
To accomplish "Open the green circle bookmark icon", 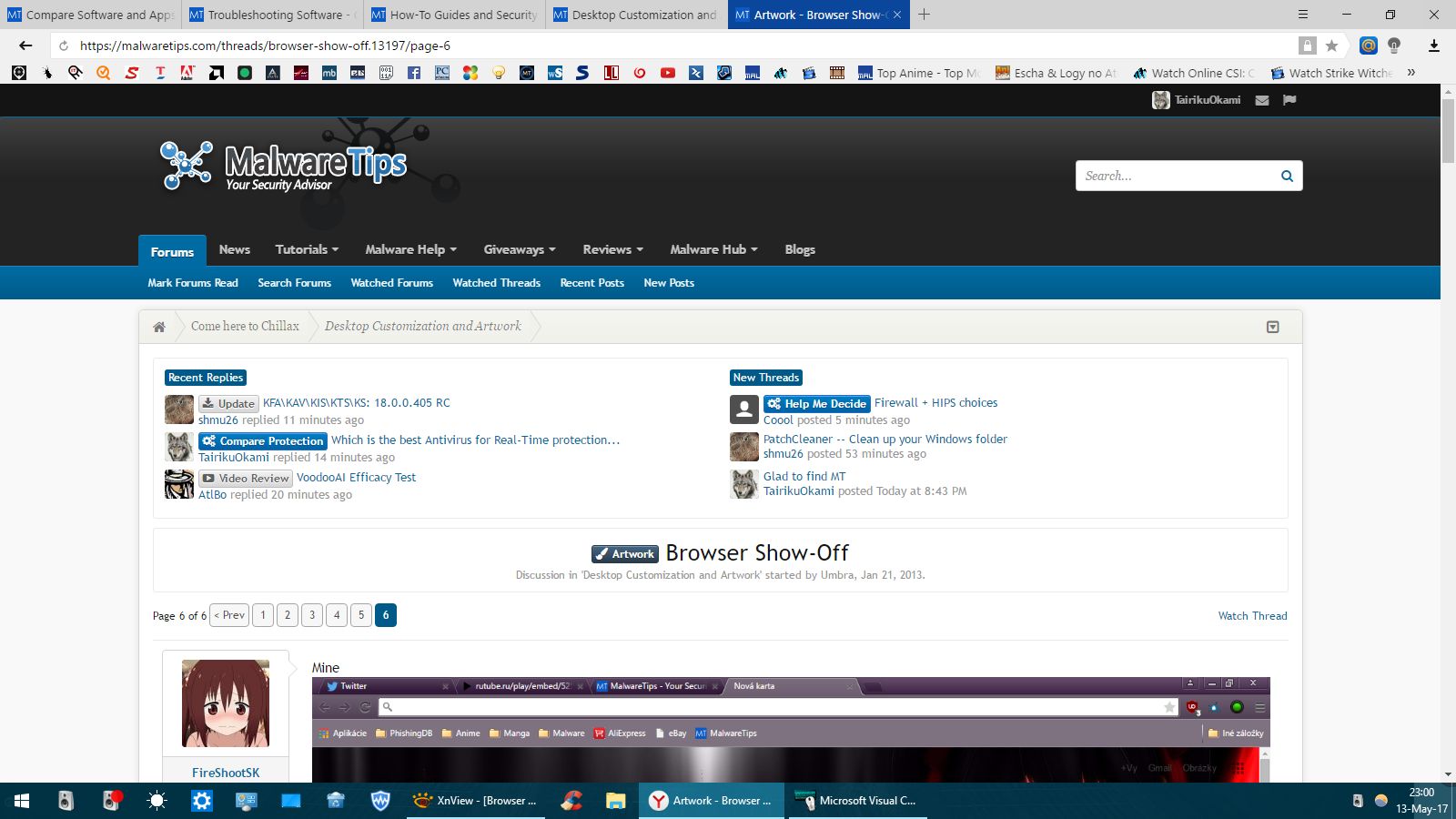I will coord(245,73).
